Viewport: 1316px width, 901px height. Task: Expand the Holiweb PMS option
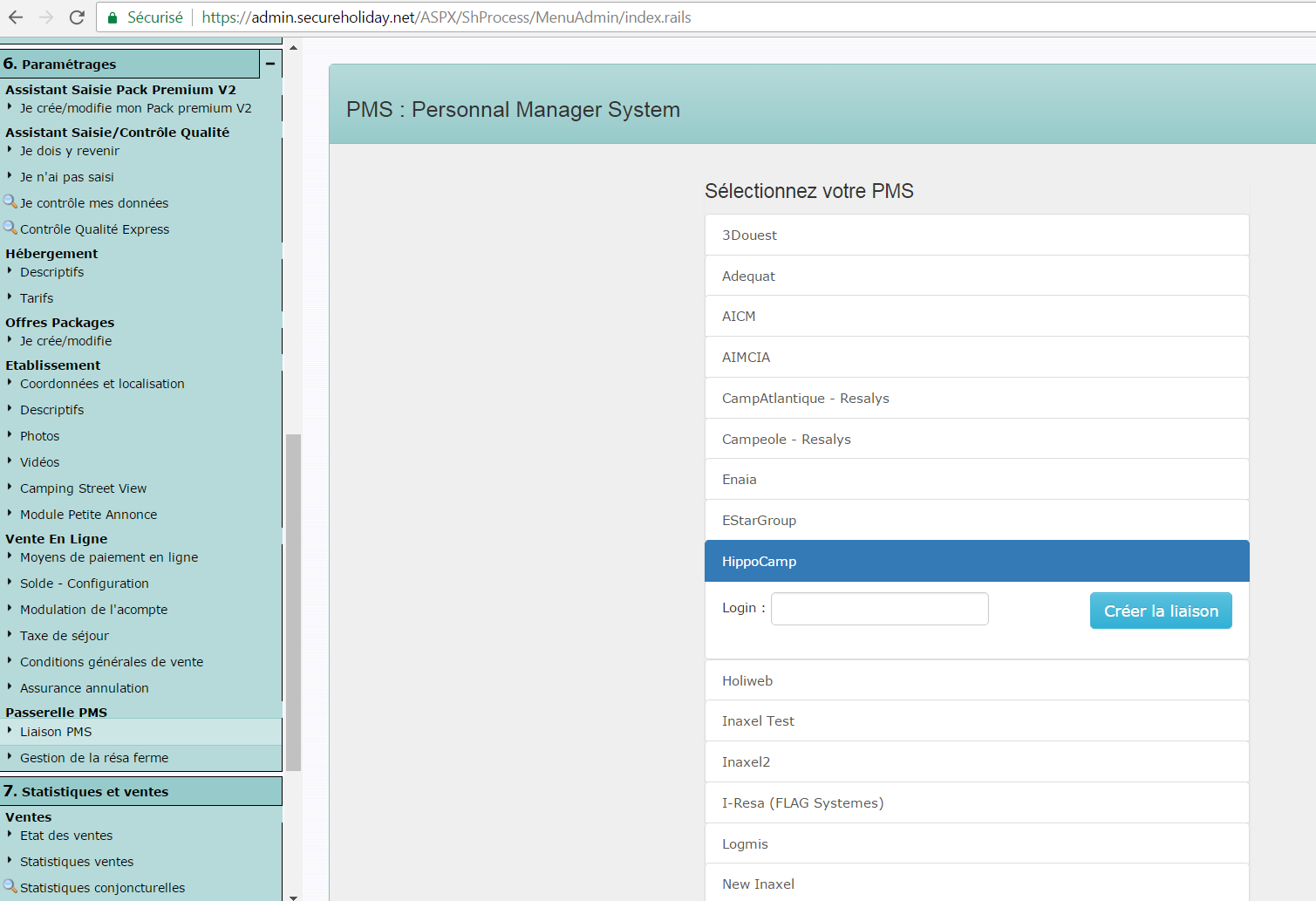(977, 680)
